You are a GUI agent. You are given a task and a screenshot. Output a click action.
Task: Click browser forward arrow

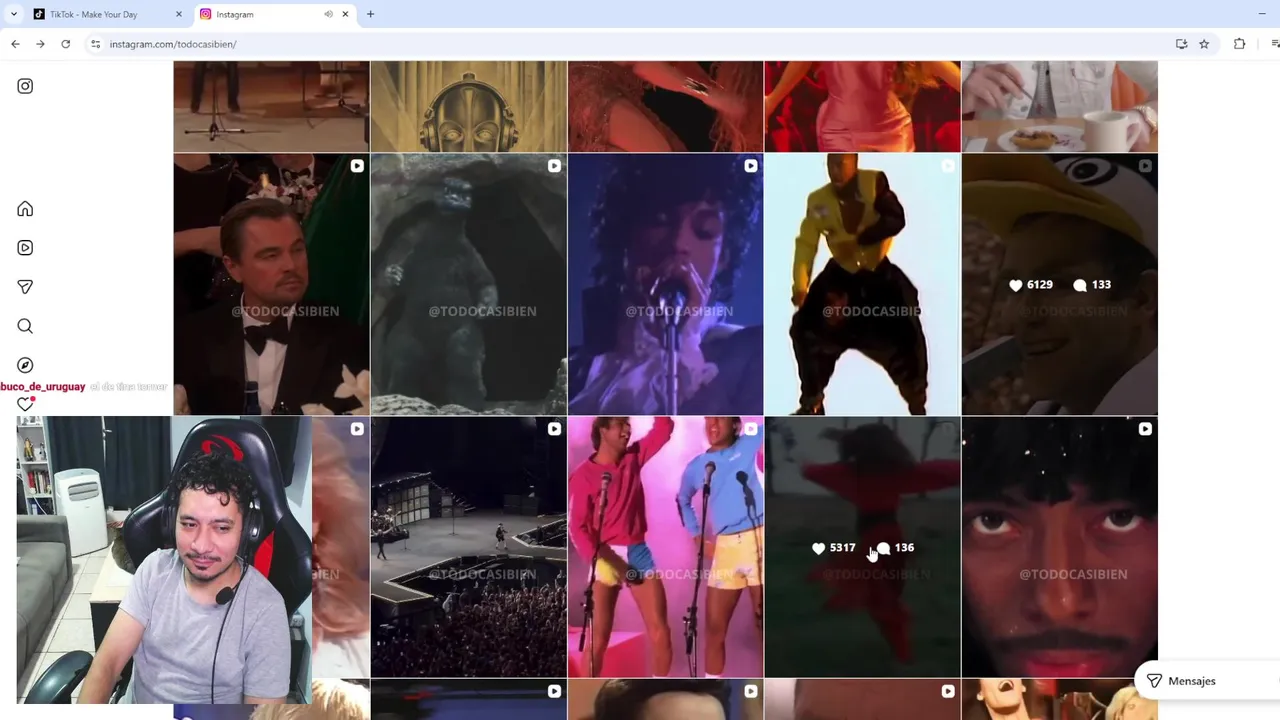40,44
